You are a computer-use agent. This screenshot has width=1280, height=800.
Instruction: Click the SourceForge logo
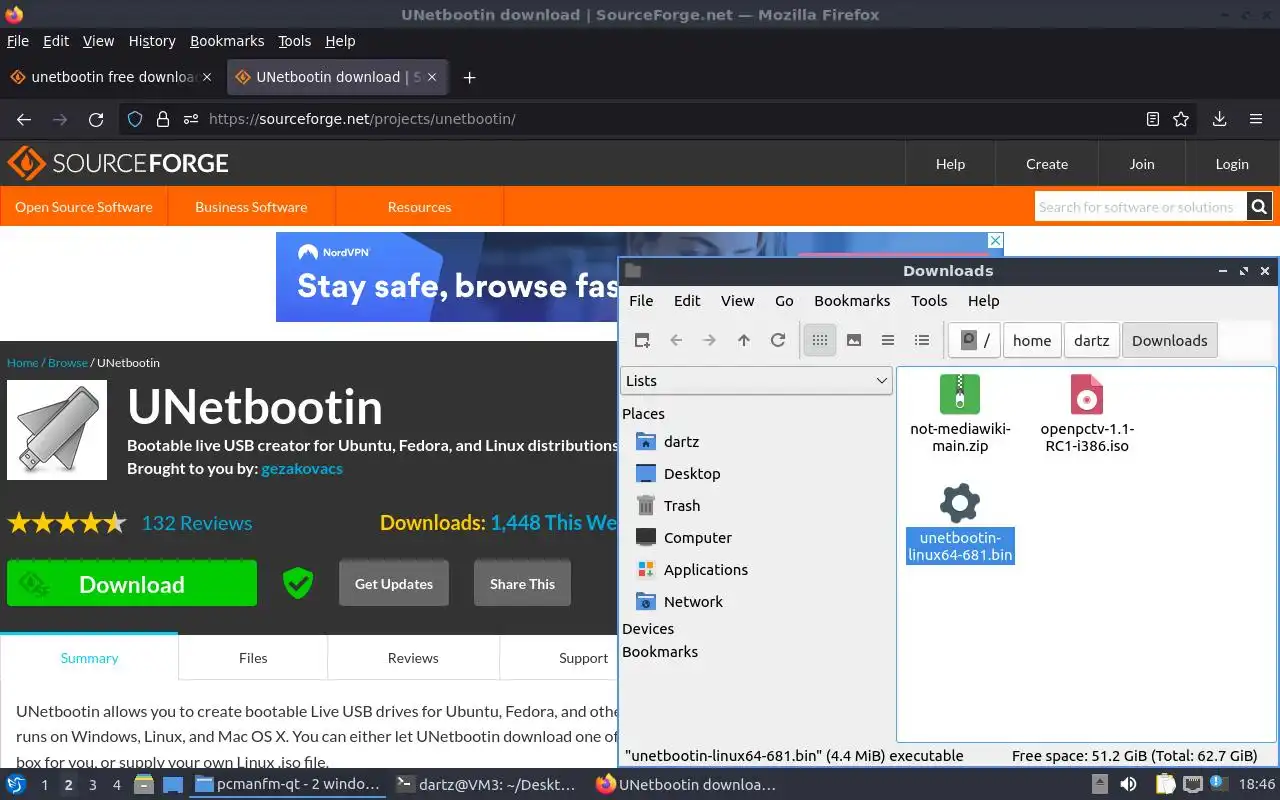[x=118, y=163]
